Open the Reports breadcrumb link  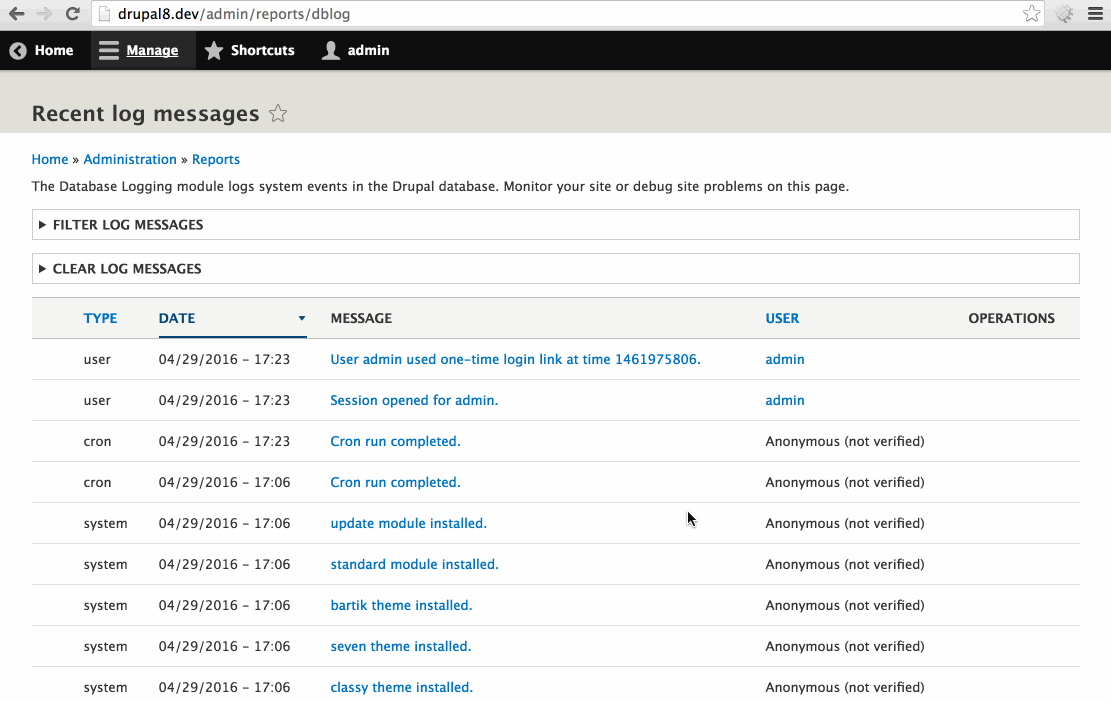tap(216, 160)
